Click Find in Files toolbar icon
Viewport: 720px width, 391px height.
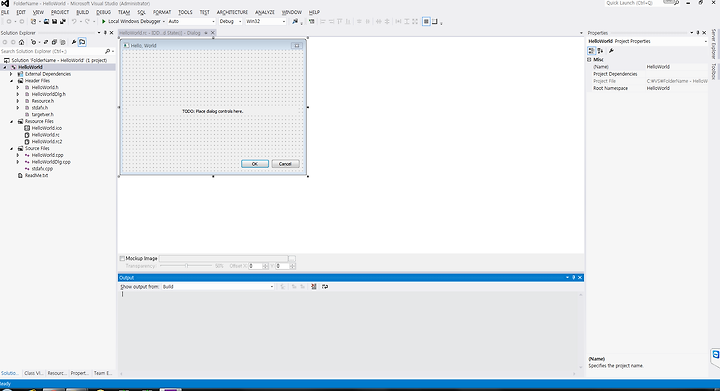295,21
